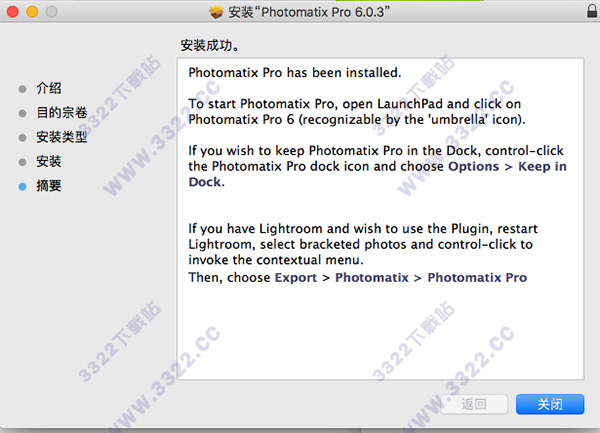Select the 安装 step in the sidebar
Image resolution: width=600 pixels, height=433 pixels.
pos(49,162)
